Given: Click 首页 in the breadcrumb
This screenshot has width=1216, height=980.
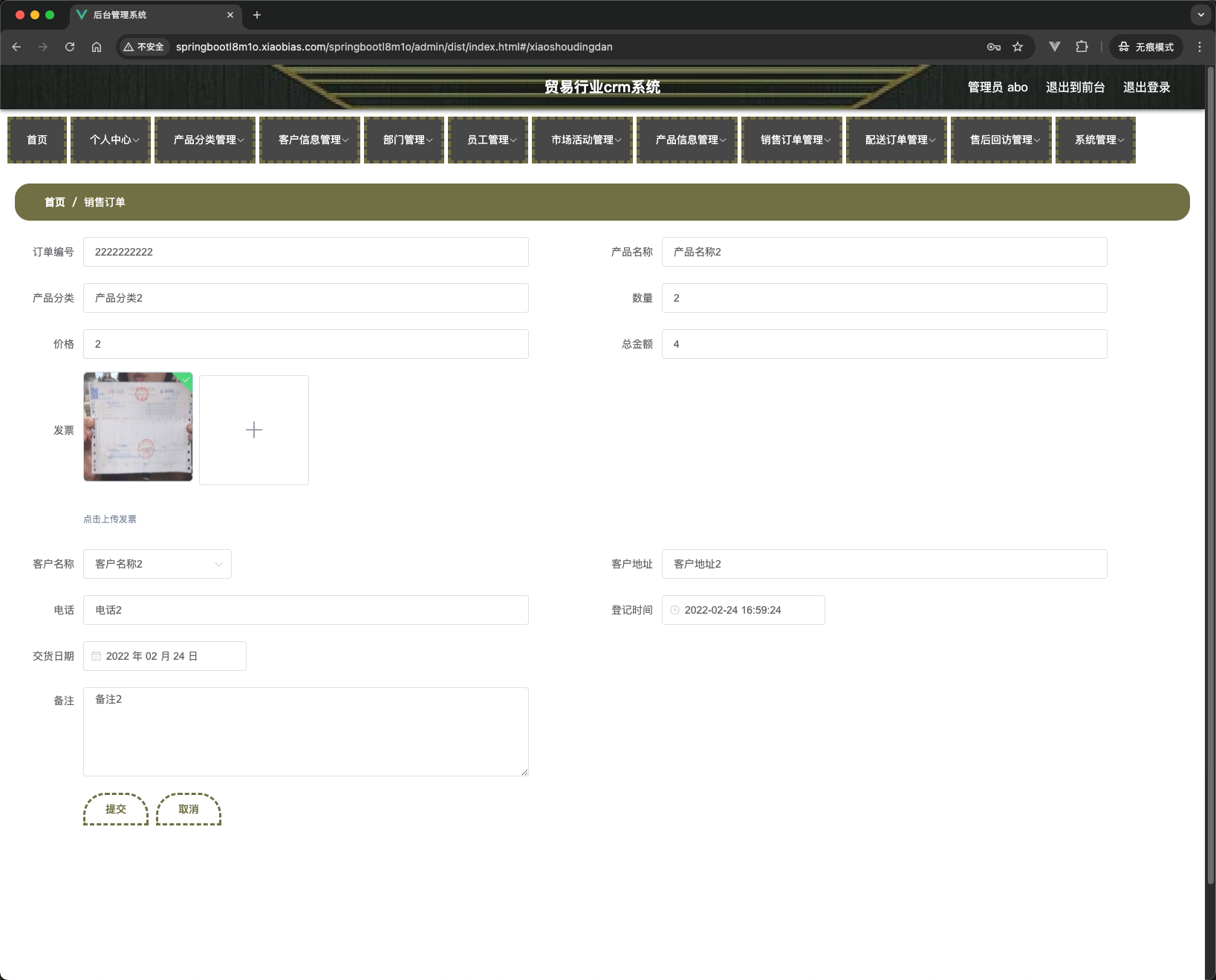Looking at the screenshot, I should click(x=55, y=202).
